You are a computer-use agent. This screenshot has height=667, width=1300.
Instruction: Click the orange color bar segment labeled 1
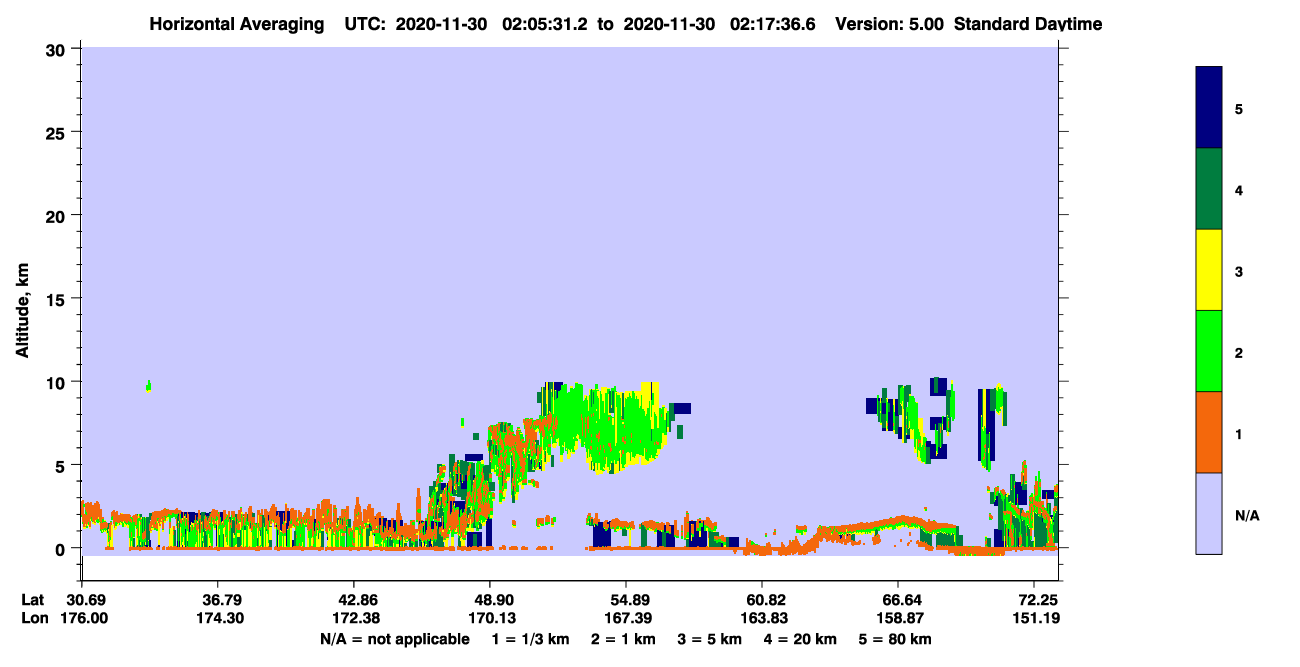point(1209,432)
